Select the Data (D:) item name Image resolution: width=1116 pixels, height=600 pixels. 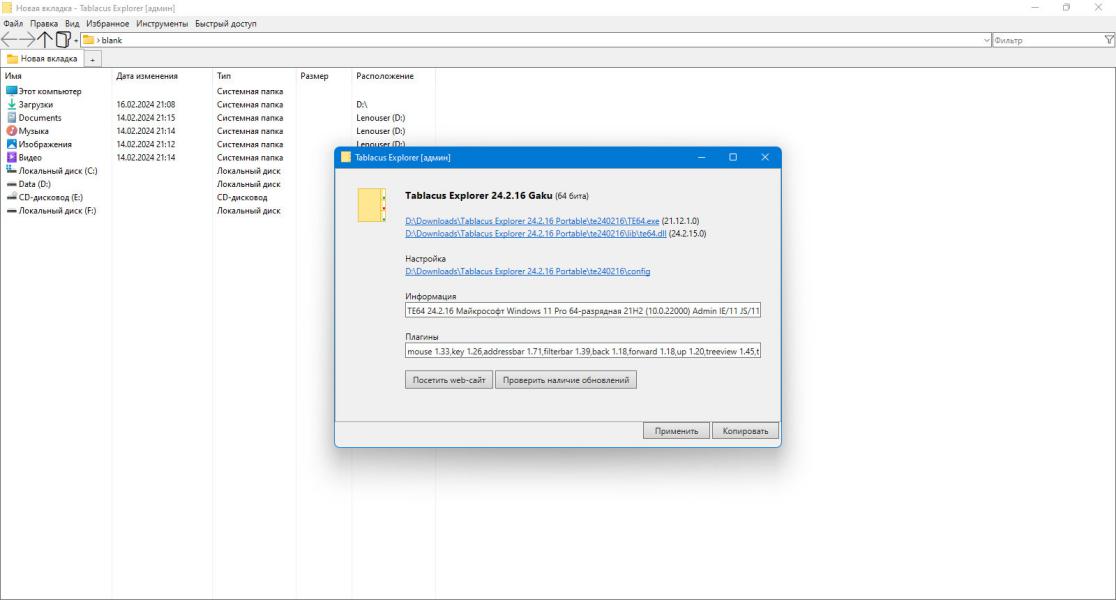click(35, 184)
